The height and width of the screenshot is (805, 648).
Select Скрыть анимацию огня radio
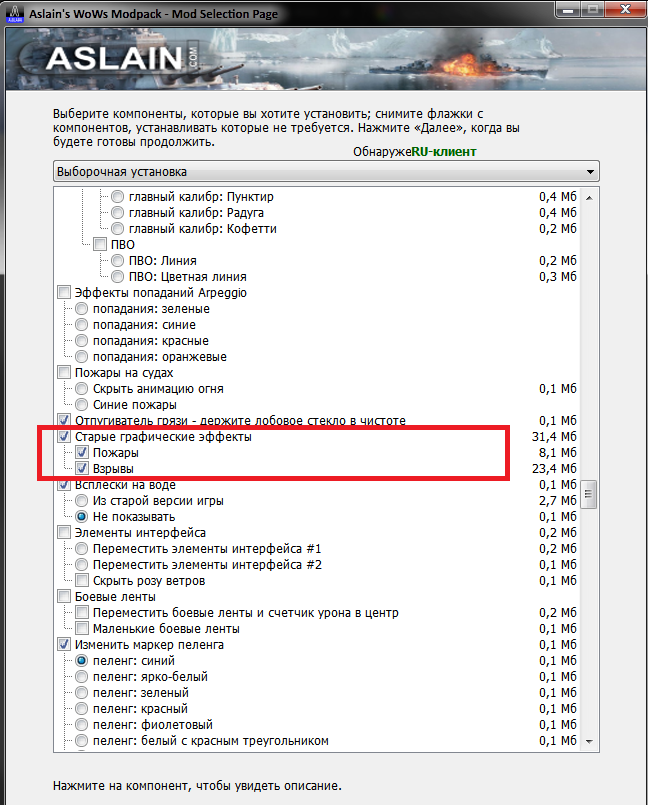pos(82,389)
